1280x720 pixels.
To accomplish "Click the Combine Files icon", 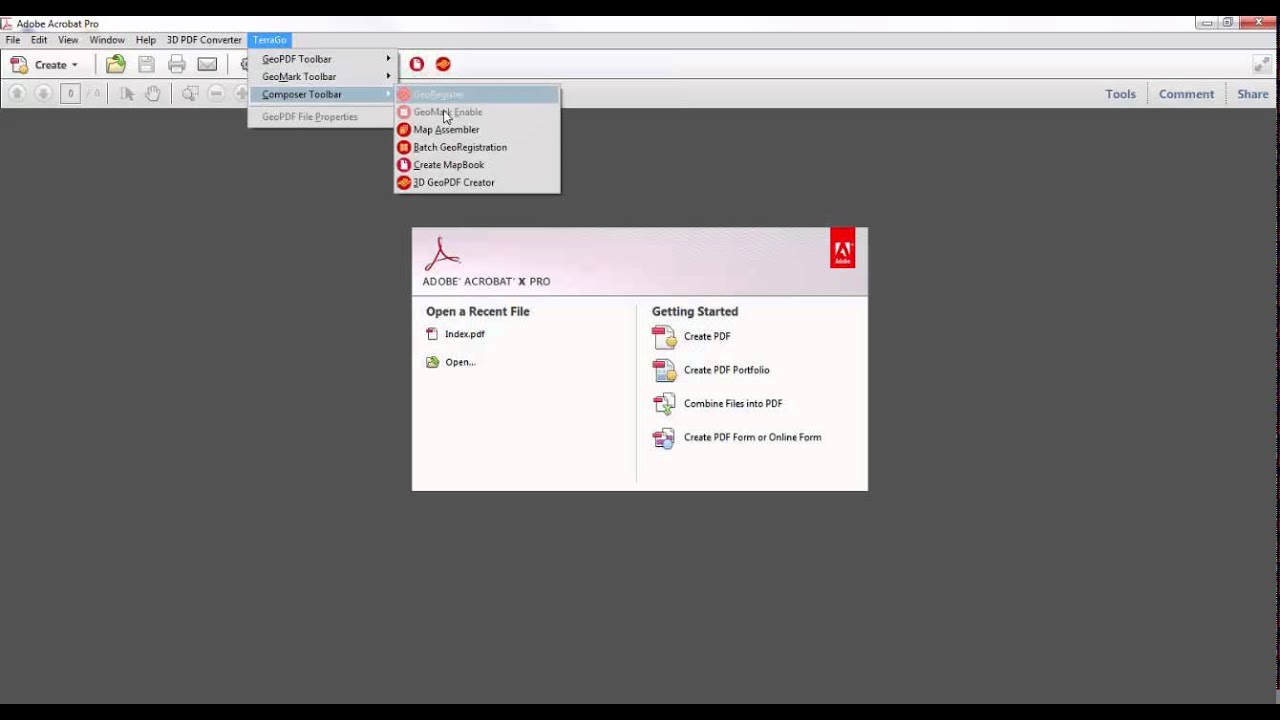I will pyautogui.click(x=664, y=404).
